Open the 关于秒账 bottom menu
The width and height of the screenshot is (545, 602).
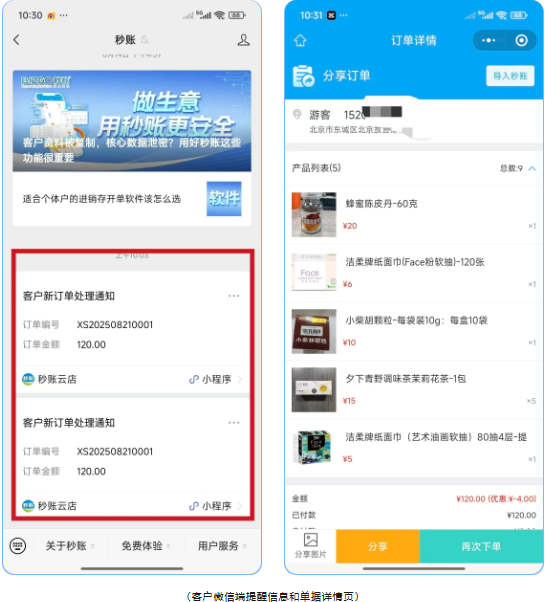coord(70,546)
